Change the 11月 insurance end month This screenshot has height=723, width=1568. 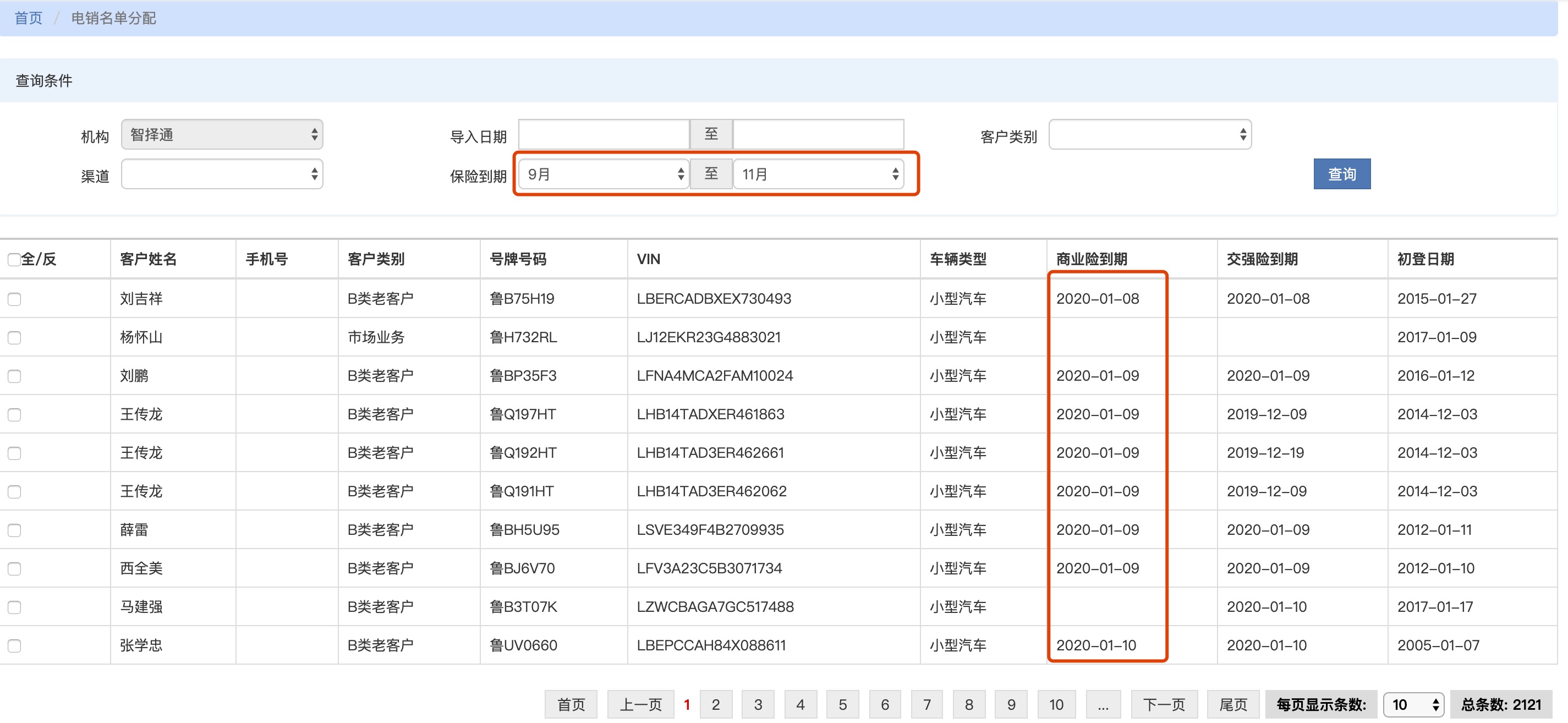click(818, 174)
